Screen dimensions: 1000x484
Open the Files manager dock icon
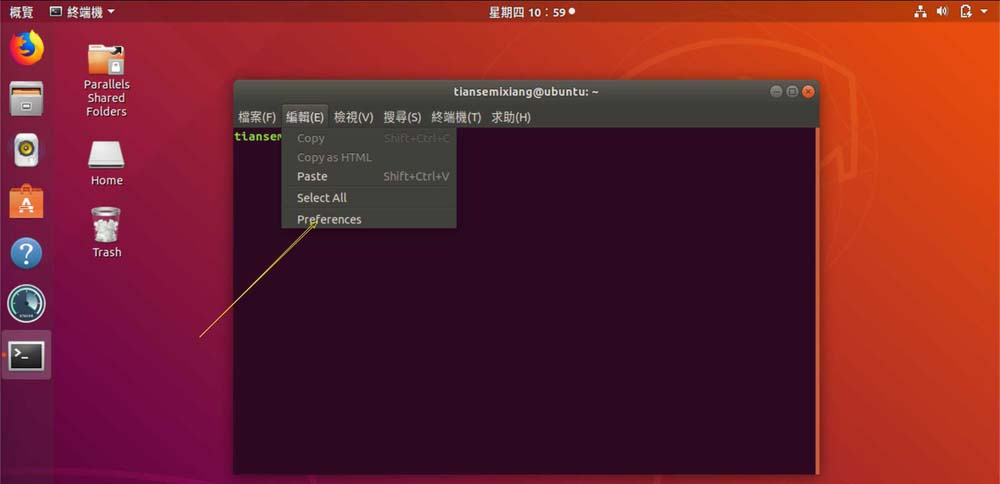pos(27,99)
